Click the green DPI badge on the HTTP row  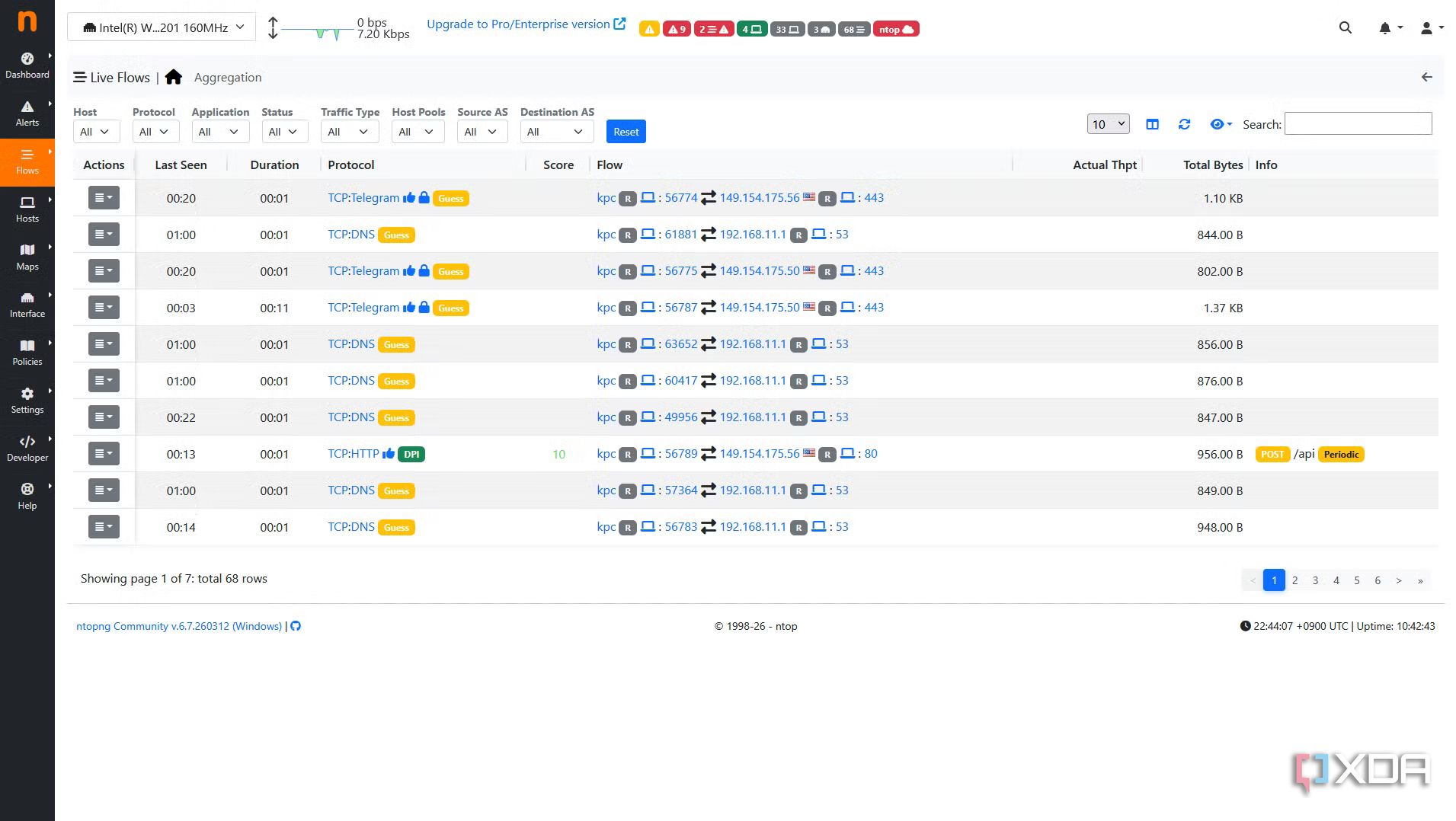[411, 454]
